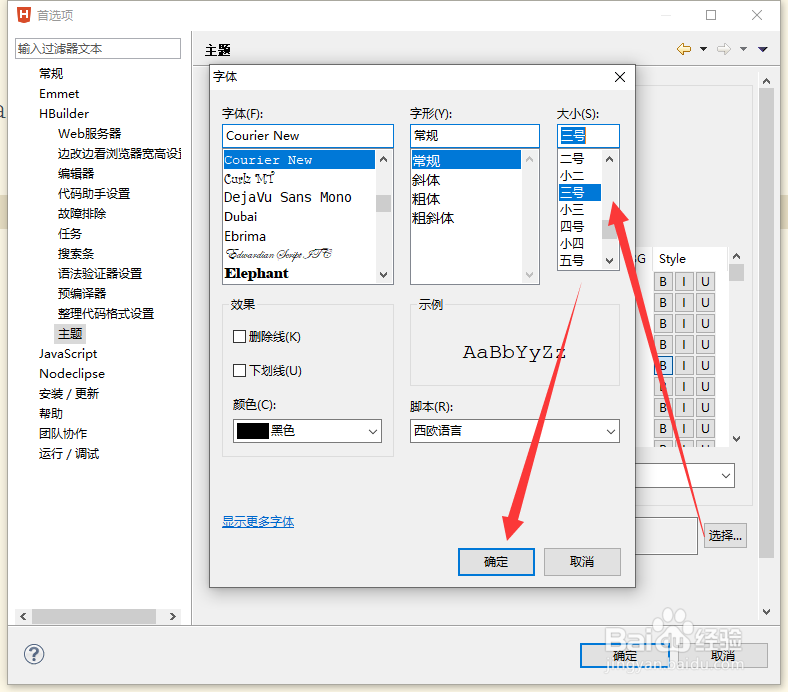The image size is (788, 692).
Task: Select size 小三 in size list
Action: [x=572, y=210]
